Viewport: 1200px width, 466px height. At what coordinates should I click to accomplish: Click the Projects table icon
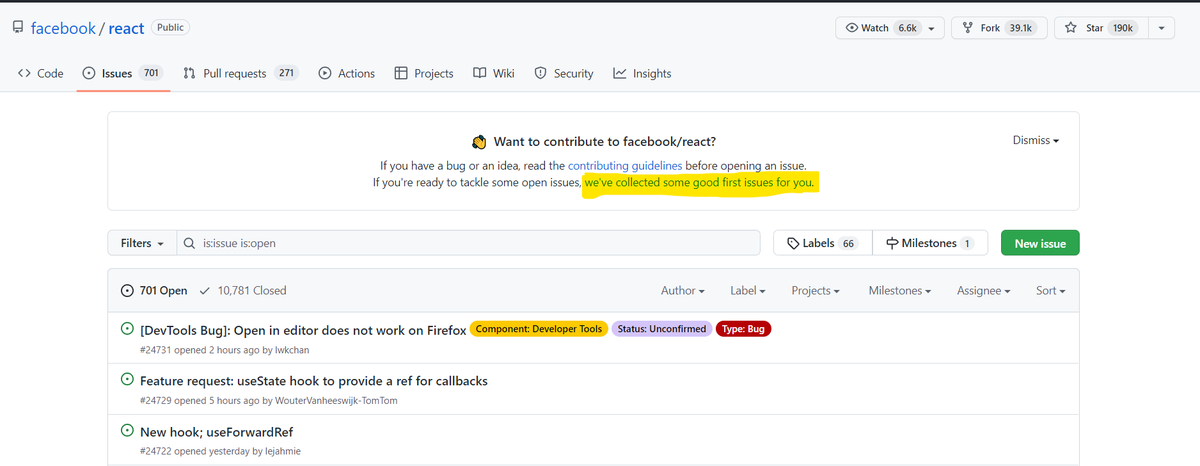click(x=401, y=73)
